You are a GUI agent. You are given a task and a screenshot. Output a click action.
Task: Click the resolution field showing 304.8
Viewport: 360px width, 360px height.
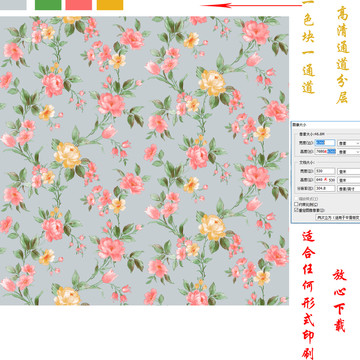pos(325,188)
